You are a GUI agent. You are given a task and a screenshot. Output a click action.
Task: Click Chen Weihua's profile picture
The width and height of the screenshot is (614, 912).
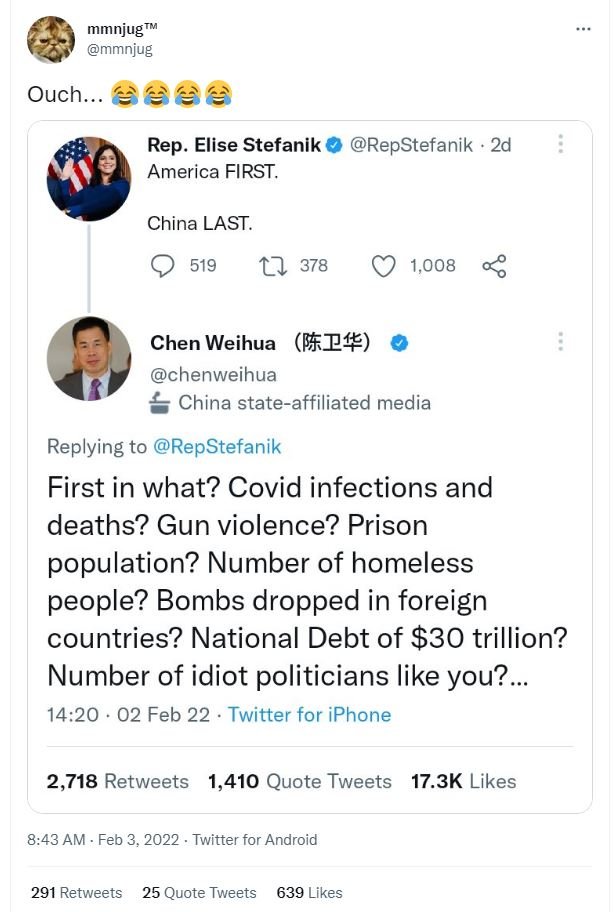point(88,360)
